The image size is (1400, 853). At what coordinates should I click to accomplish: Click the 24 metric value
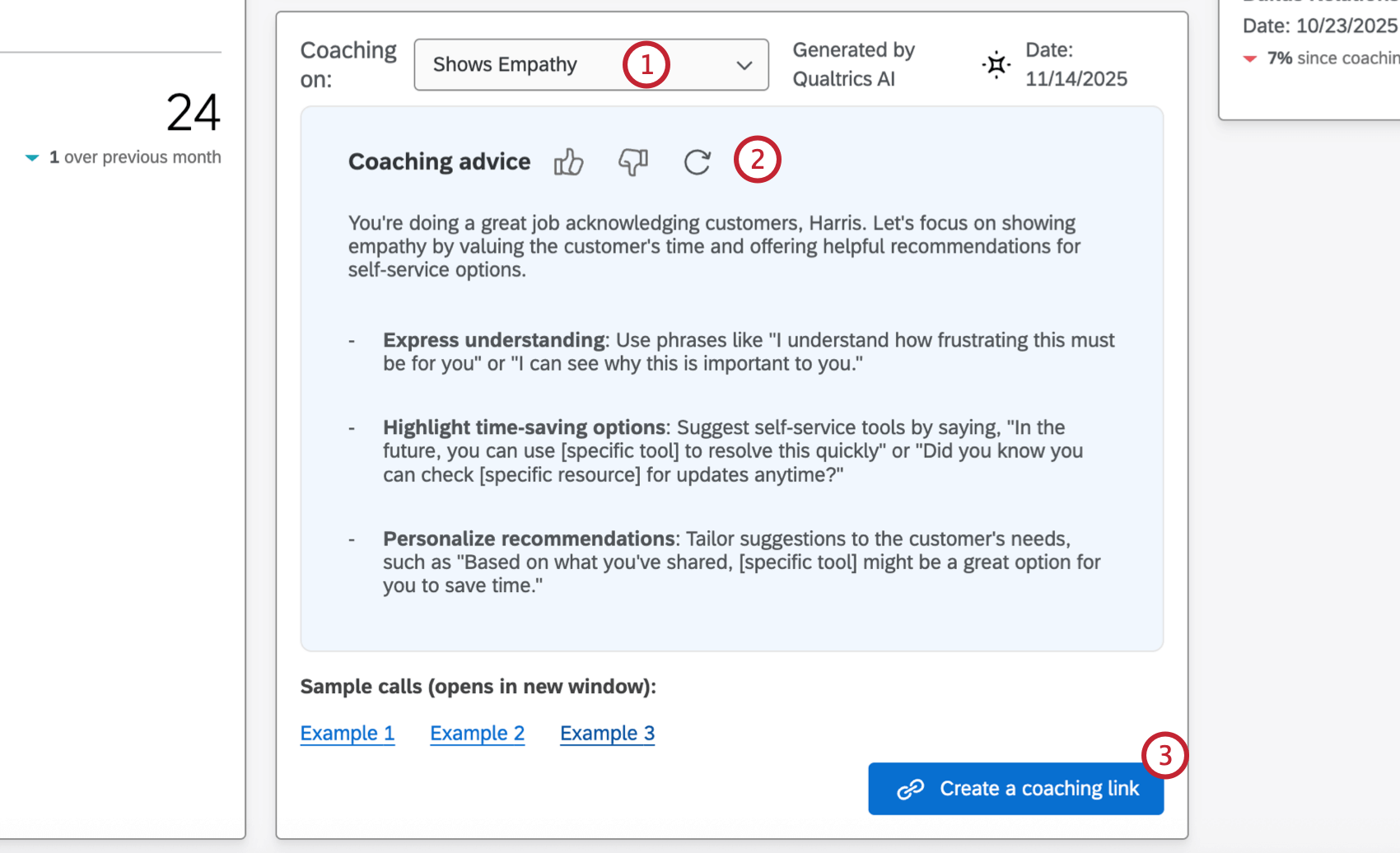[x=192, y=113]
